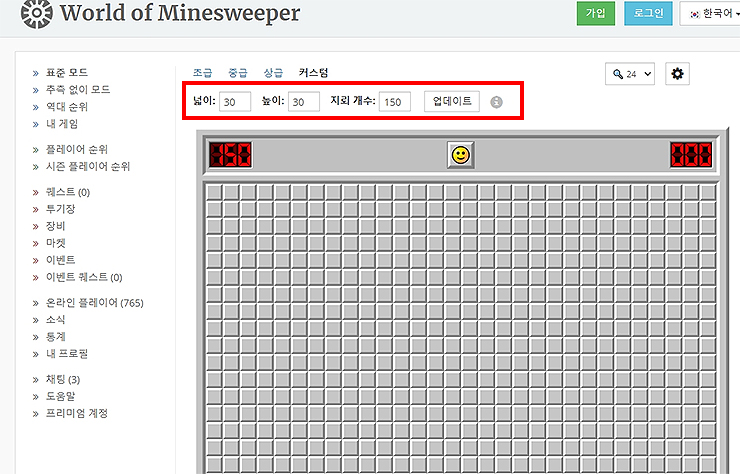This screenshot has width=740, height=474.
Task: Open 투기장 link
Action: (x=60, y=209)
